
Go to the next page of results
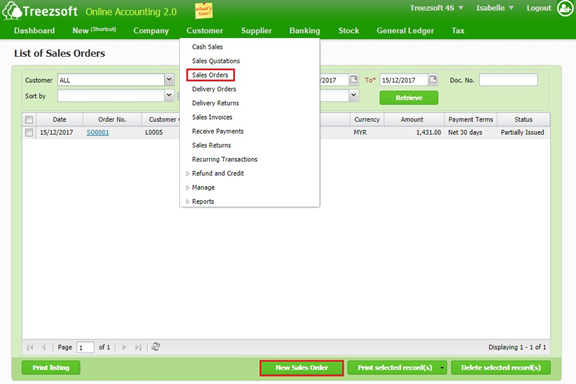(x=124, y=347)
